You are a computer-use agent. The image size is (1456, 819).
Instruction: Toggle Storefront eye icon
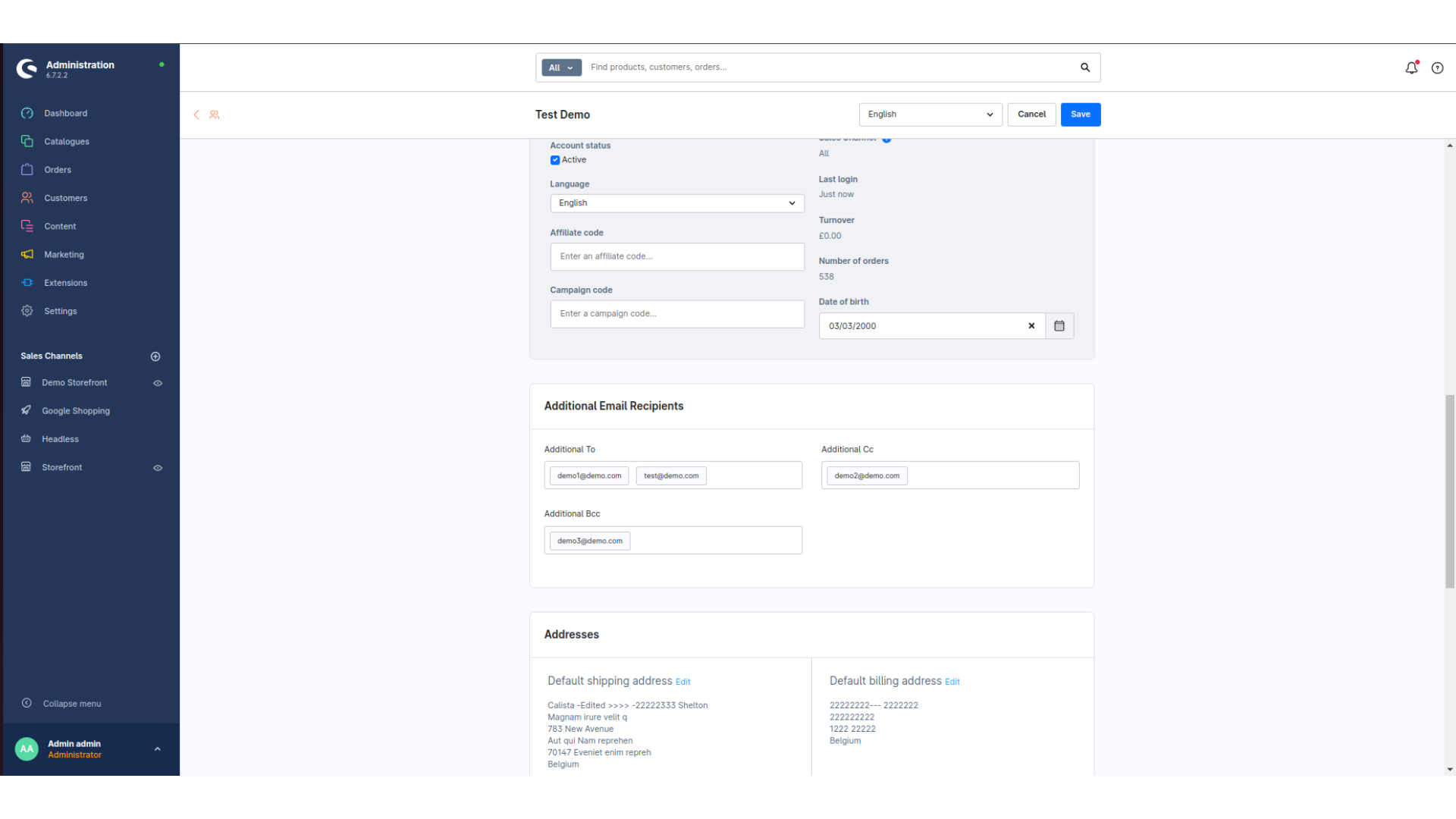click(158, 468)
